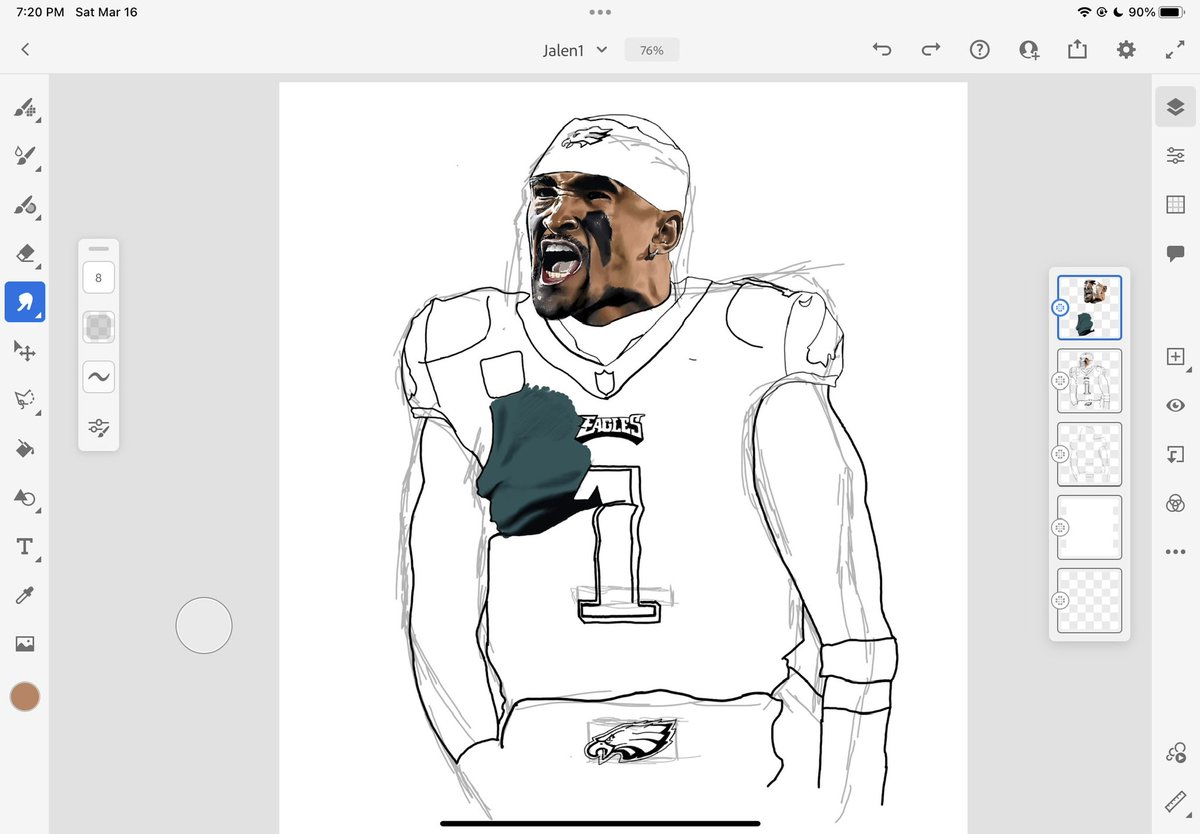This screenshot has height=834, width=1200.
Task: Open the Motion panel
Action: click(1175, 754)
